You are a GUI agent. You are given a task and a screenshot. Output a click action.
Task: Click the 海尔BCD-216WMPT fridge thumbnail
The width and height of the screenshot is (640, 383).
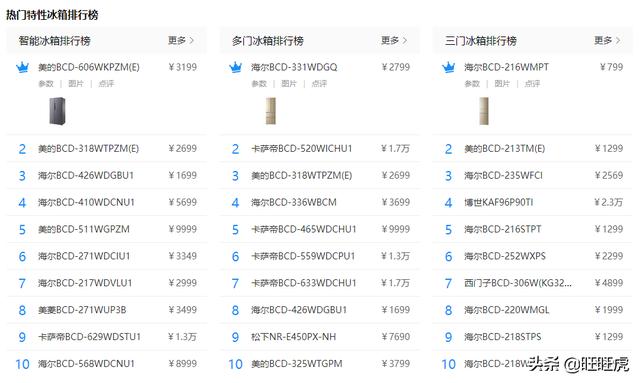click(484, 111)
